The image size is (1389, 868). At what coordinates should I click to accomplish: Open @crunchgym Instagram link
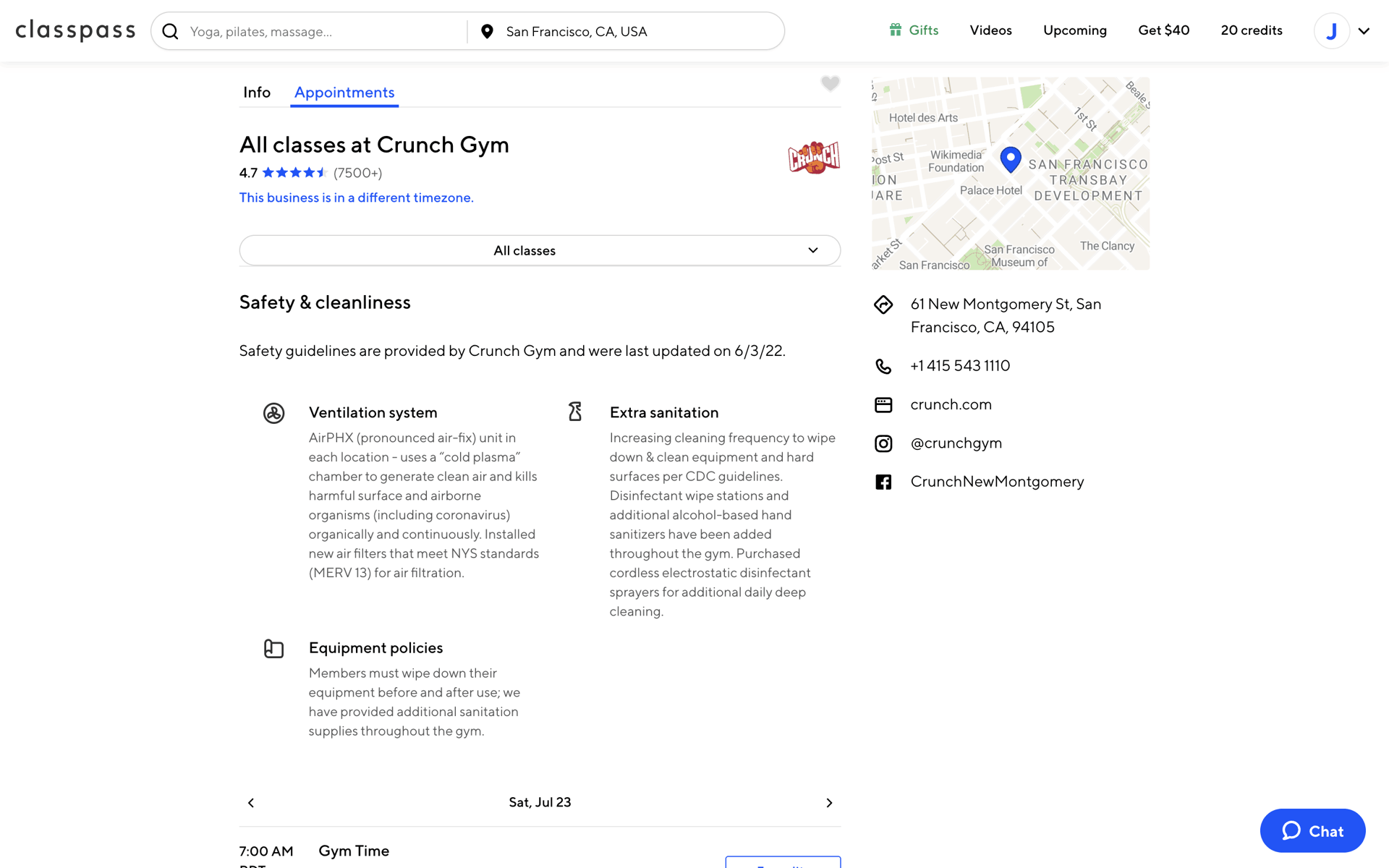tap(956, 443)
